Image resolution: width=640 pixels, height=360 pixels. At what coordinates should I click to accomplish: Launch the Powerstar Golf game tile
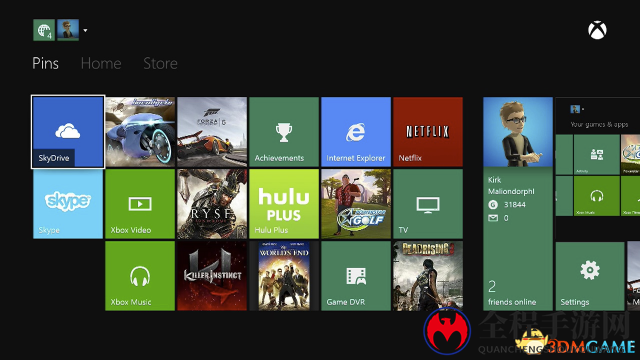pos(356,204)
